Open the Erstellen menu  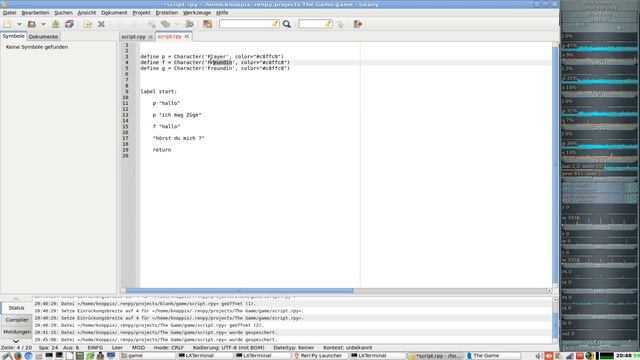(x=167, y=13)
